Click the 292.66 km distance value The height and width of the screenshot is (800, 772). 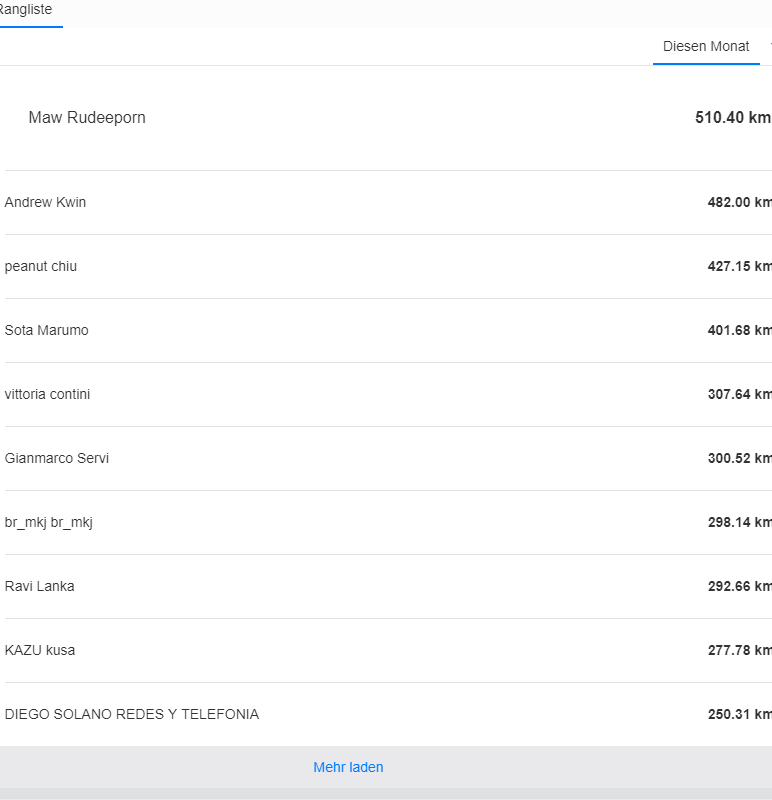coord(738,586)
